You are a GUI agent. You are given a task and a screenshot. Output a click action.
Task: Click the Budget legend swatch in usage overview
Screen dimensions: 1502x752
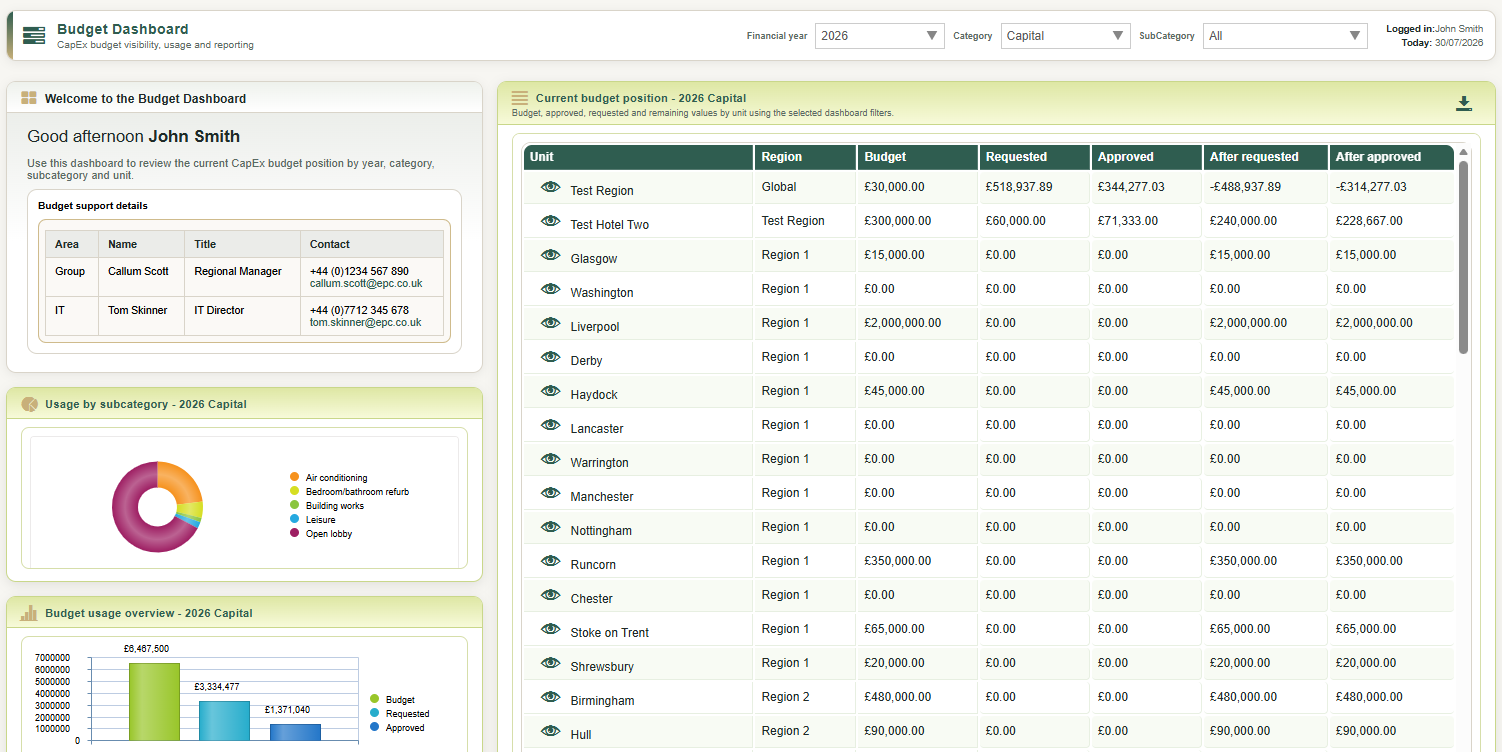tap(375, 699)
